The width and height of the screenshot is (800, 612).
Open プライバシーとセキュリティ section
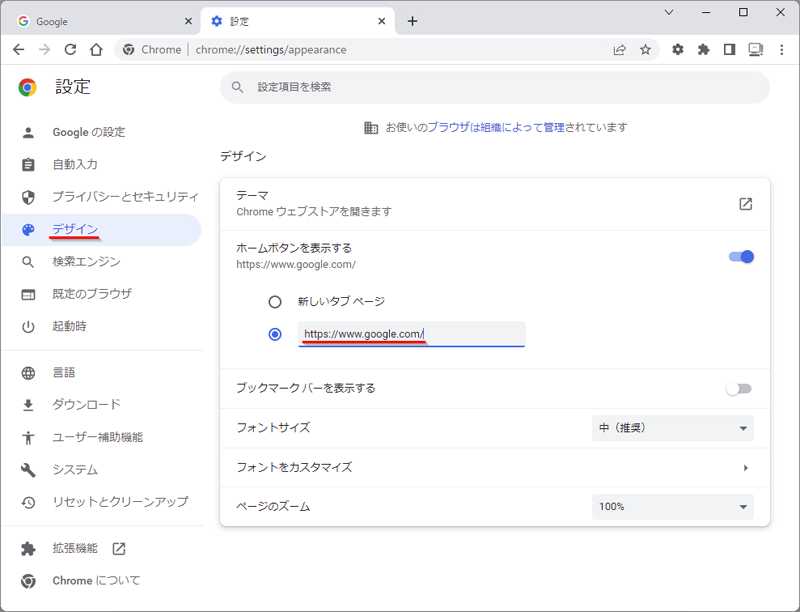125,197
